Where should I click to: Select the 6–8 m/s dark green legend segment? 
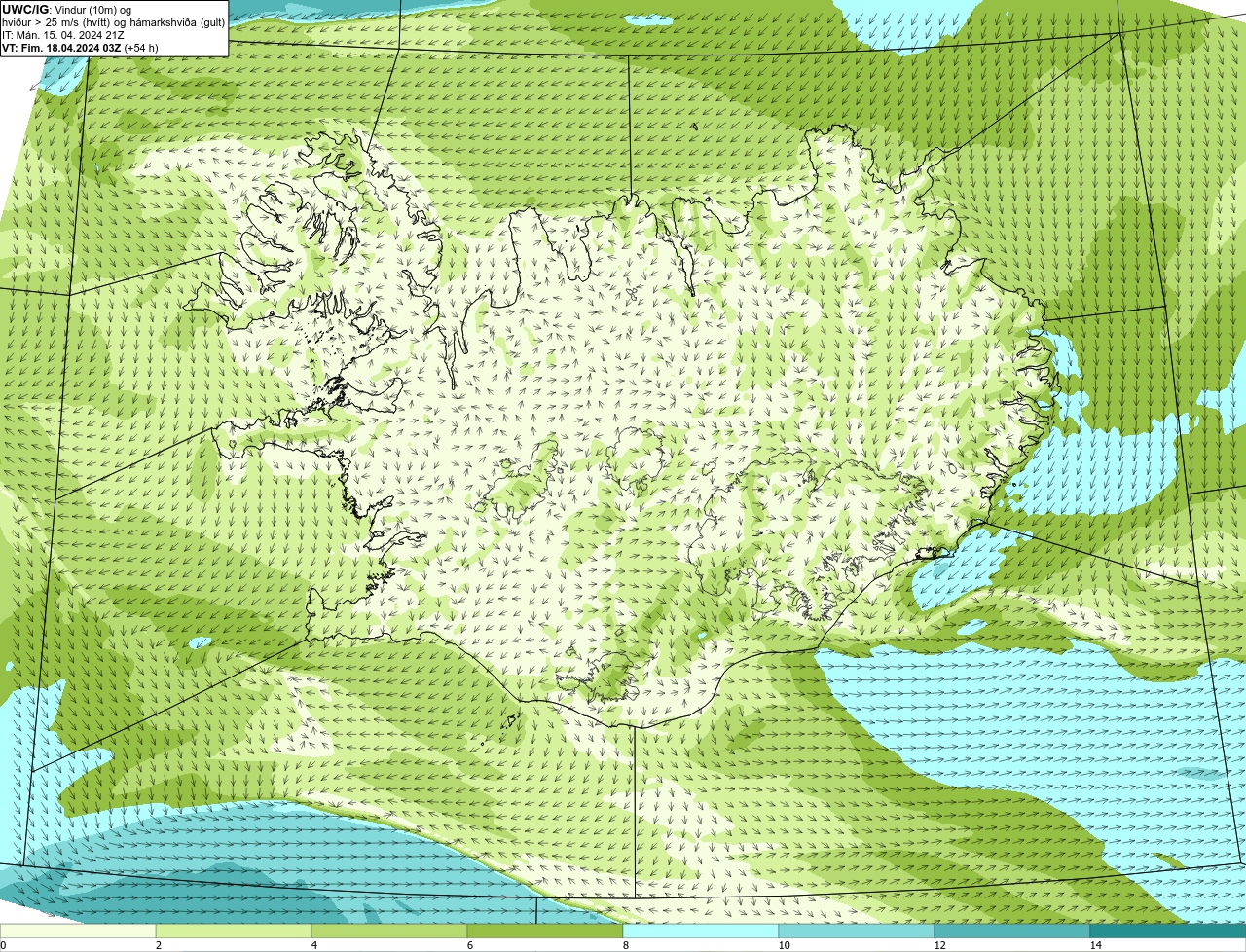(545, 931)
